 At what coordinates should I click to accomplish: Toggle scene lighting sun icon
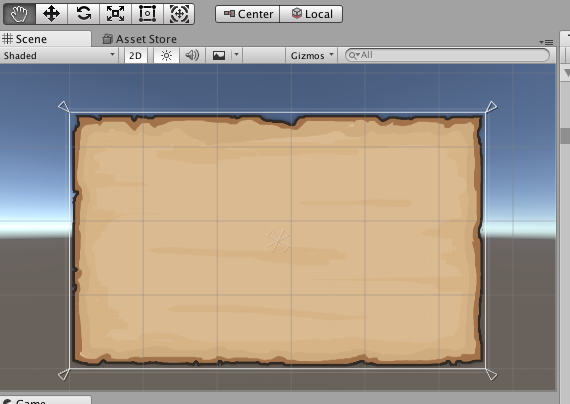(166, 56)
